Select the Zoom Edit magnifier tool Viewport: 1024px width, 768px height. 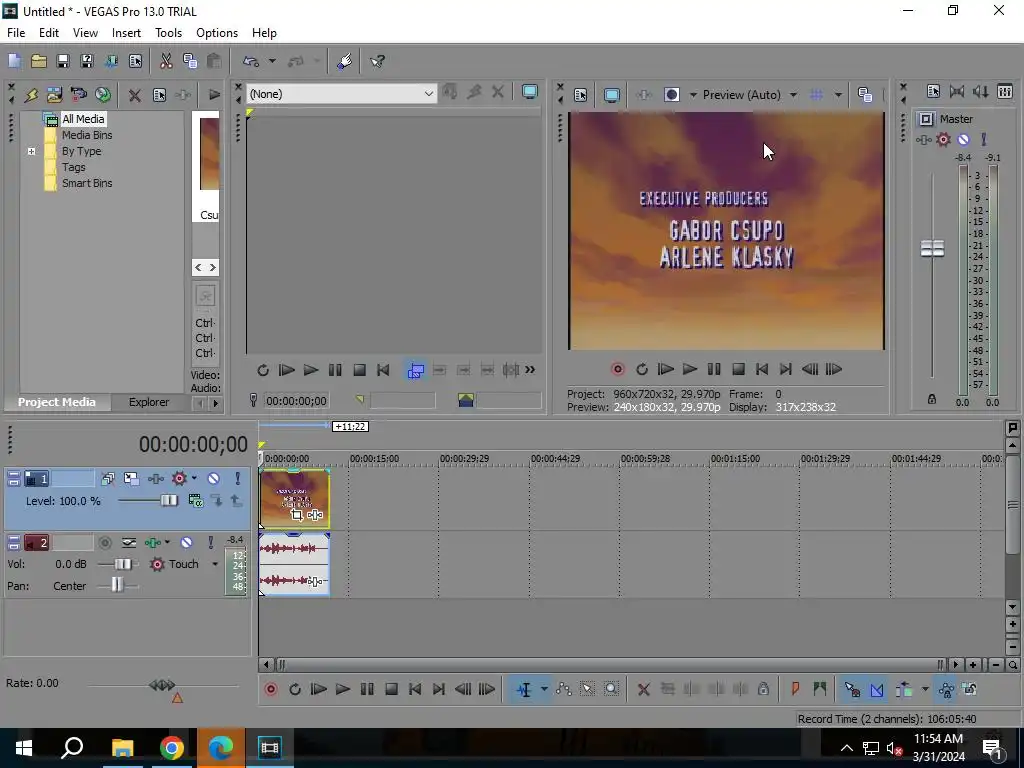click(611, 689)
